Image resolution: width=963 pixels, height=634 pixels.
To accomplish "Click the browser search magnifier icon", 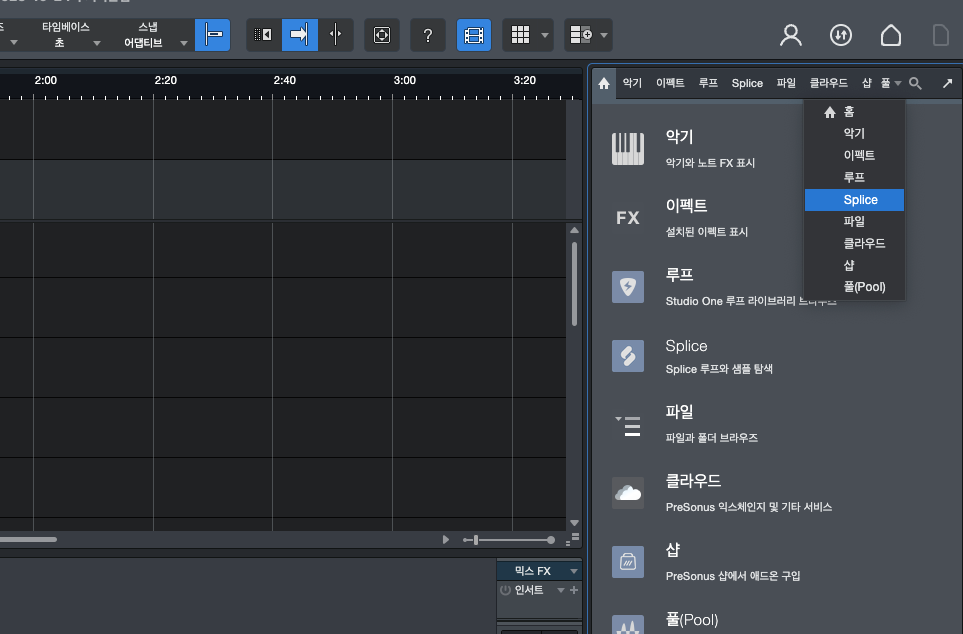I will (x=915, y=84).
